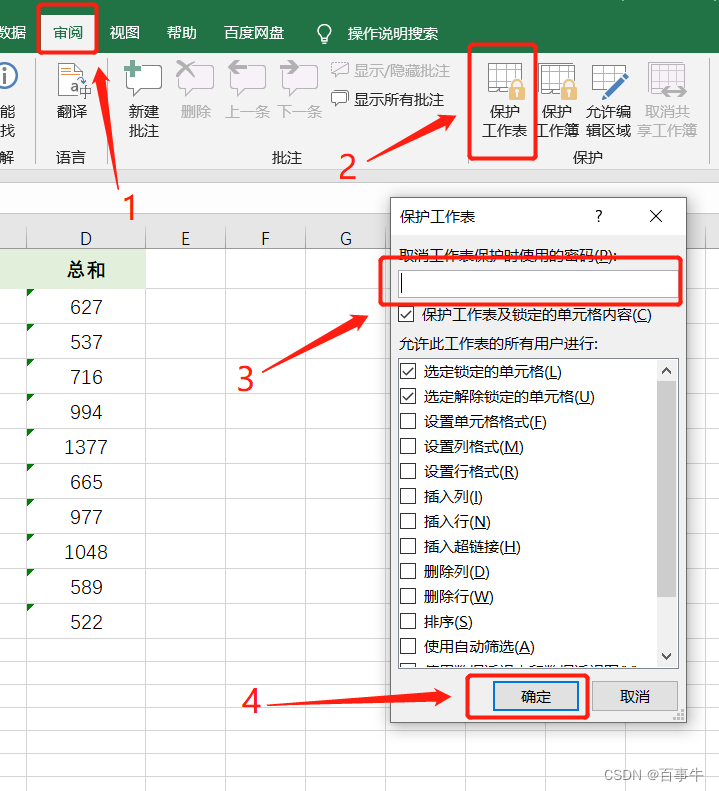Switch to the 视图 view tab
This screenshot has width=719, height=791.
[125, 33]
